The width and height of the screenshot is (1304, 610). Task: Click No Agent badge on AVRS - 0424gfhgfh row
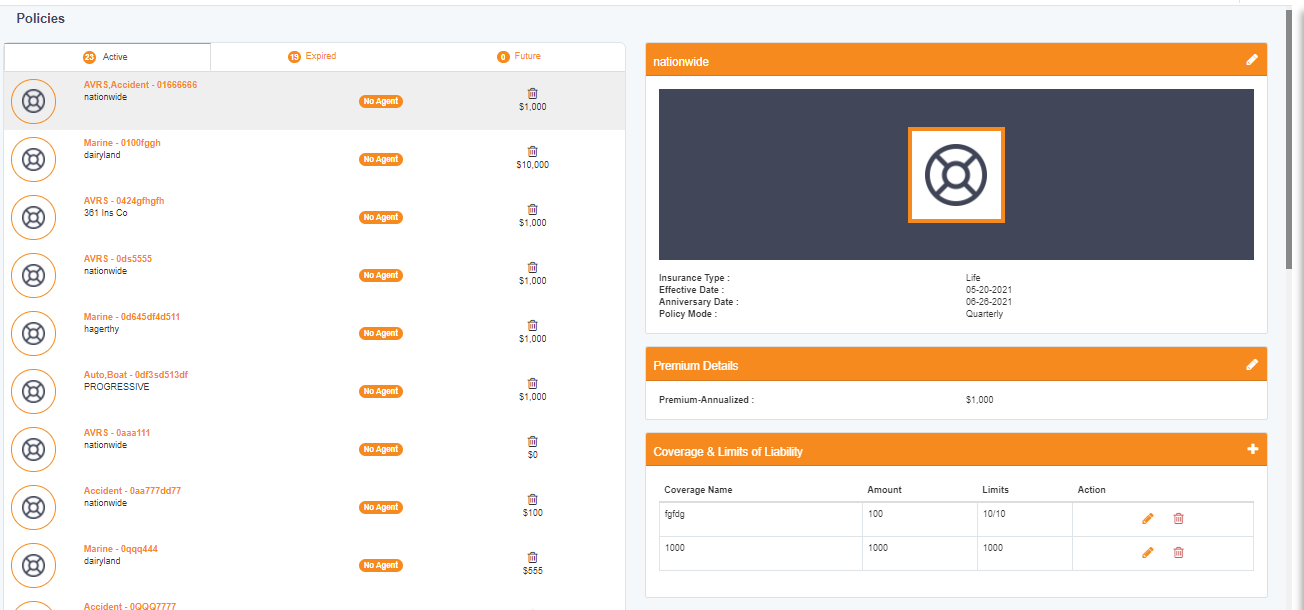(381, 217)
